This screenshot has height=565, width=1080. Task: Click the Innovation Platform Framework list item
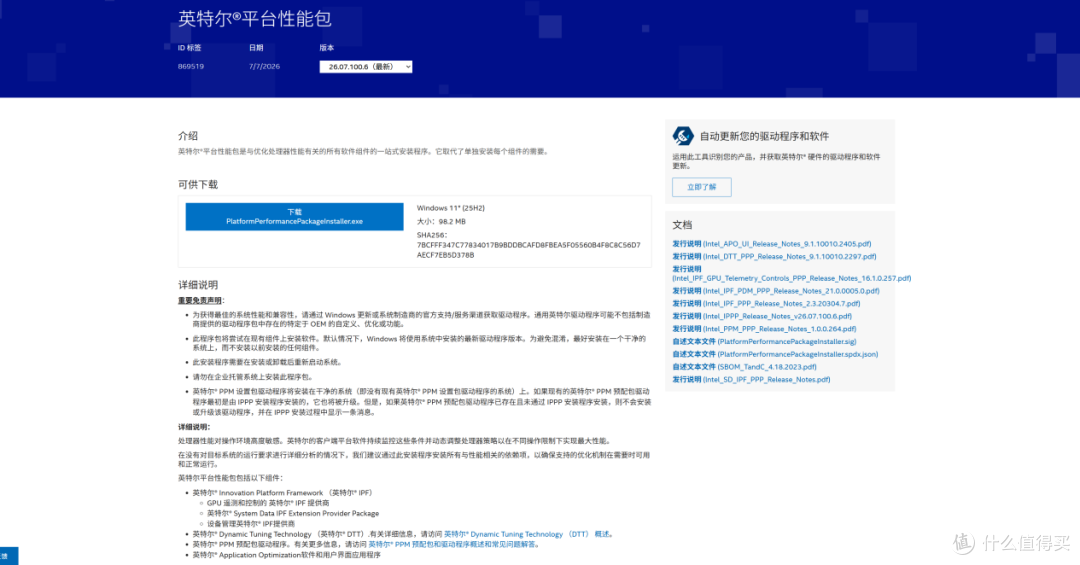(x=282, y=493)
